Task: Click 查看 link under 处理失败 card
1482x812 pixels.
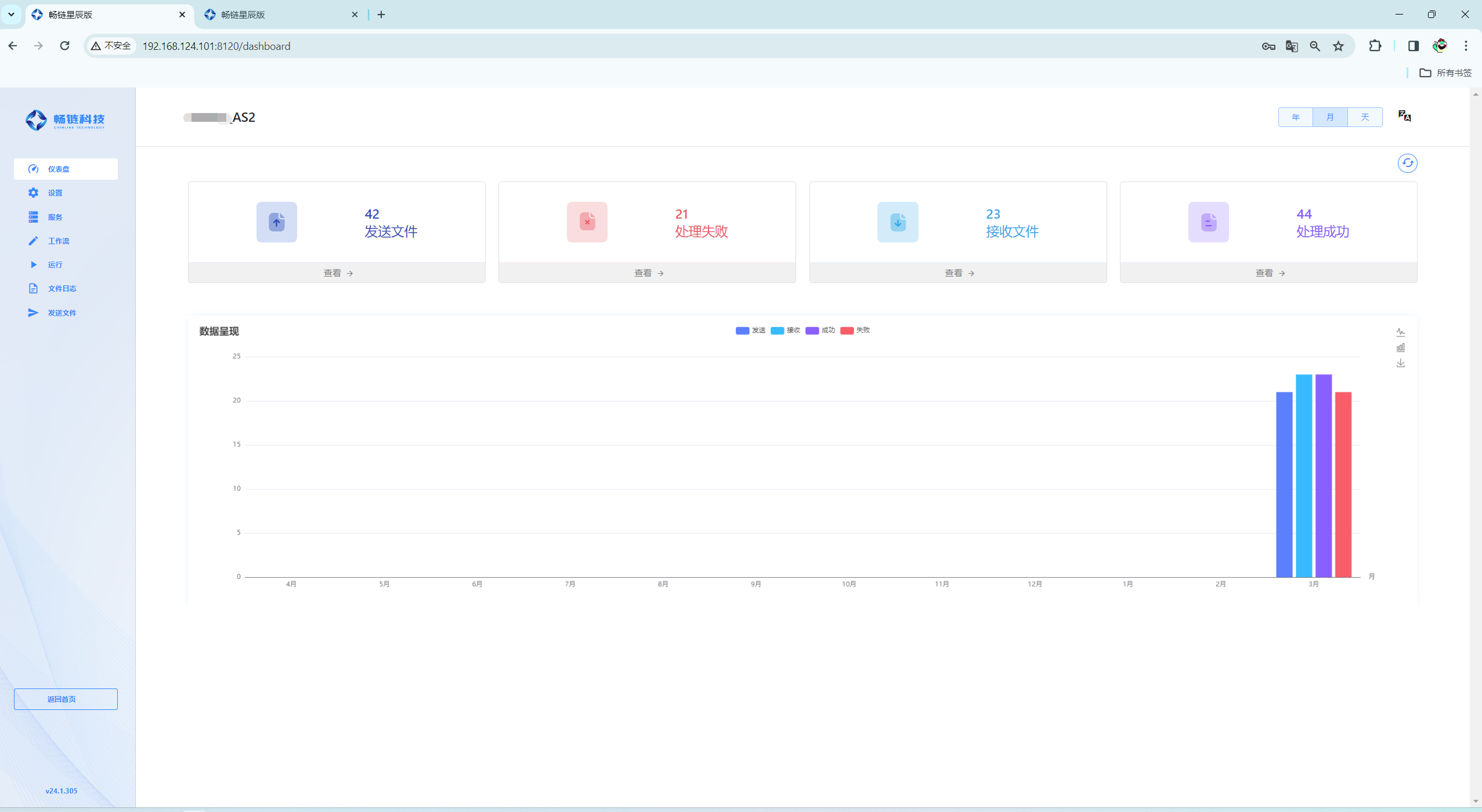Action: tap(648, 273)
